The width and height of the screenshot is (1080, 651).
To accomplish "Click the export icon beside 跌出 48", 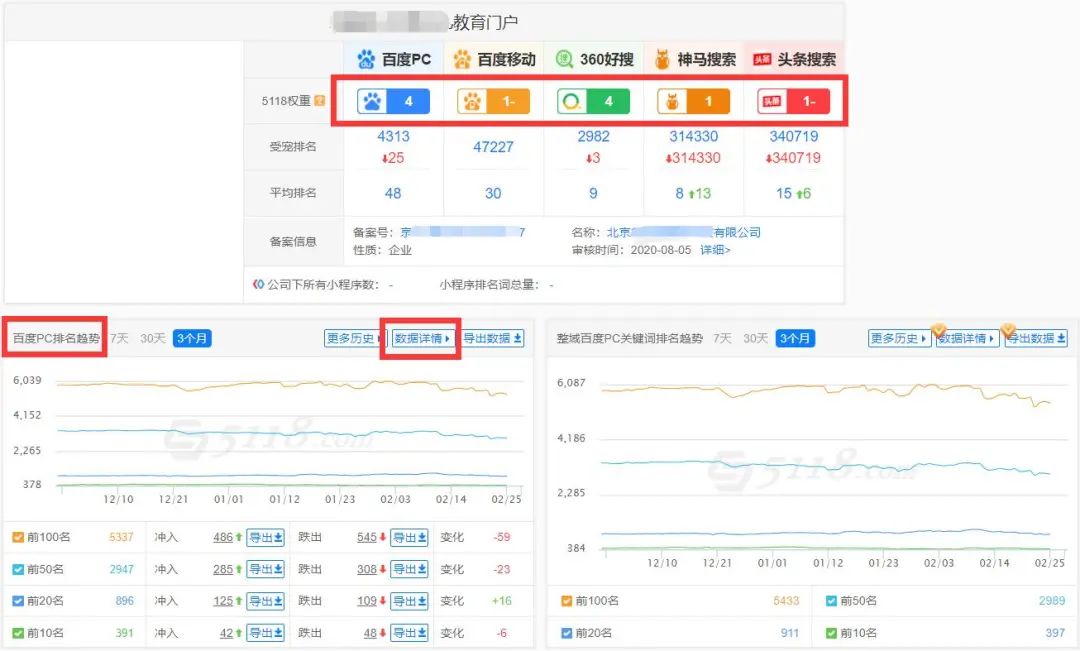I will (x=409, y=633).
